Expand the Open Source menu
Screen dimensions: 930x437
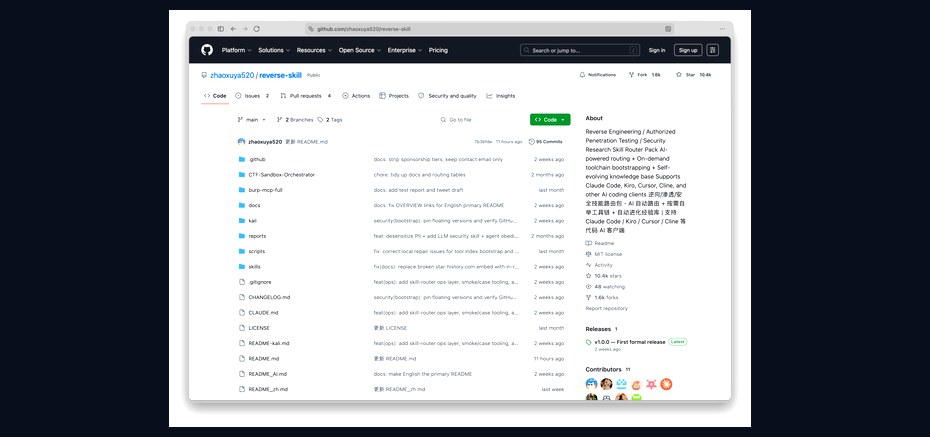click(x=359, y=50)
